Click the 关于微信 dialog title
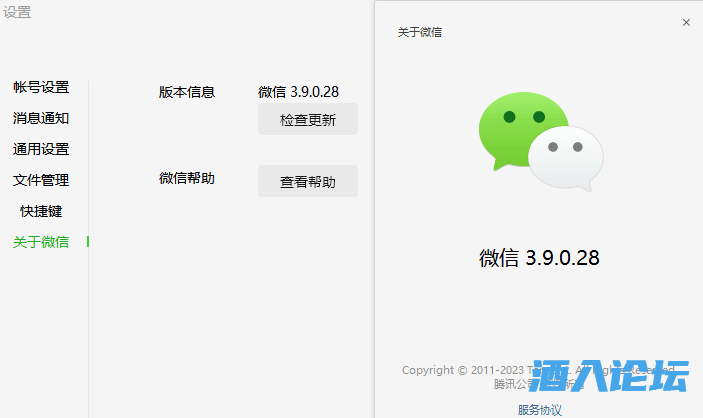 coord(420,32)
